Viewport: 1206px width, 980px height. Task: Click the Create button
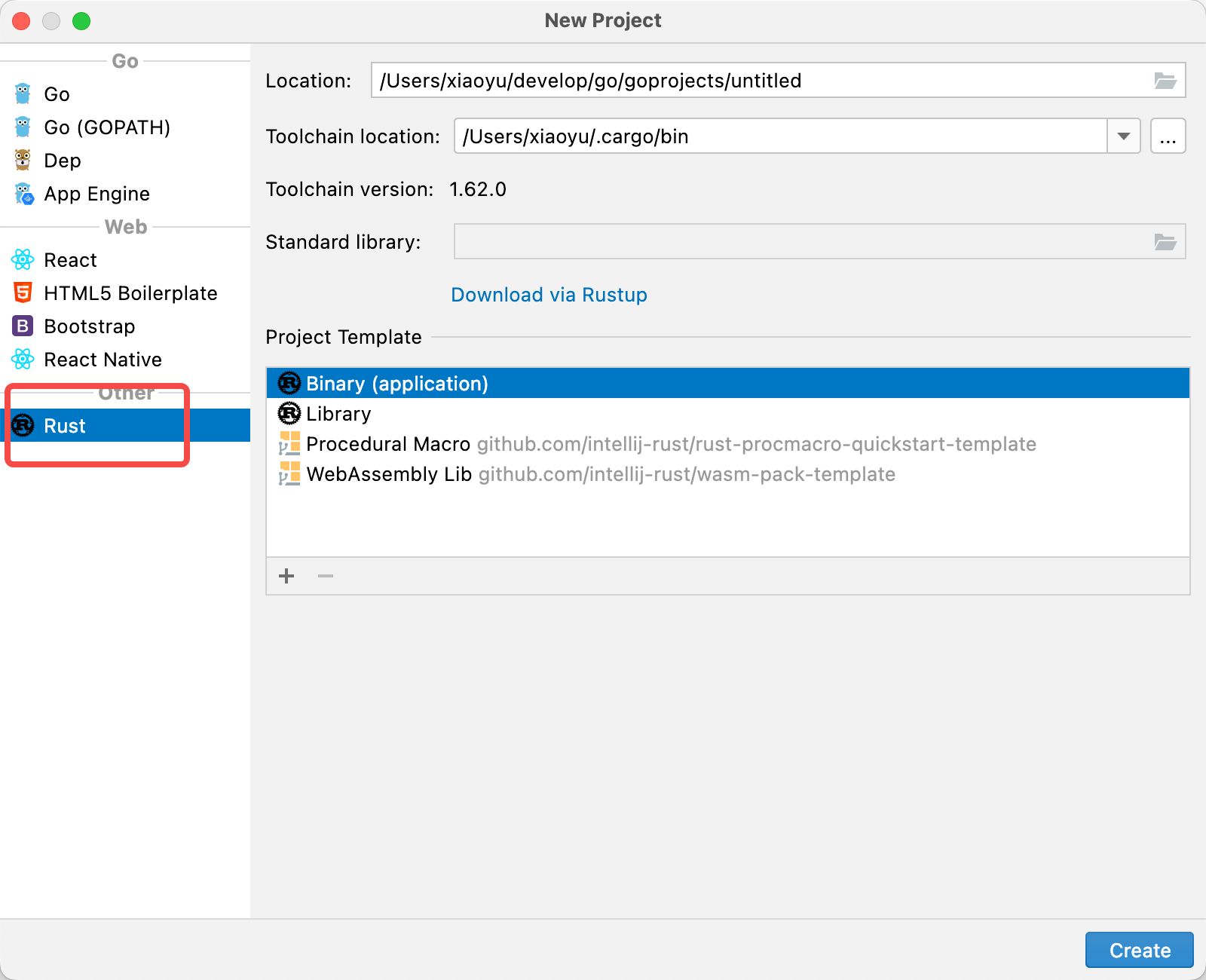(x=1140, y=950)
